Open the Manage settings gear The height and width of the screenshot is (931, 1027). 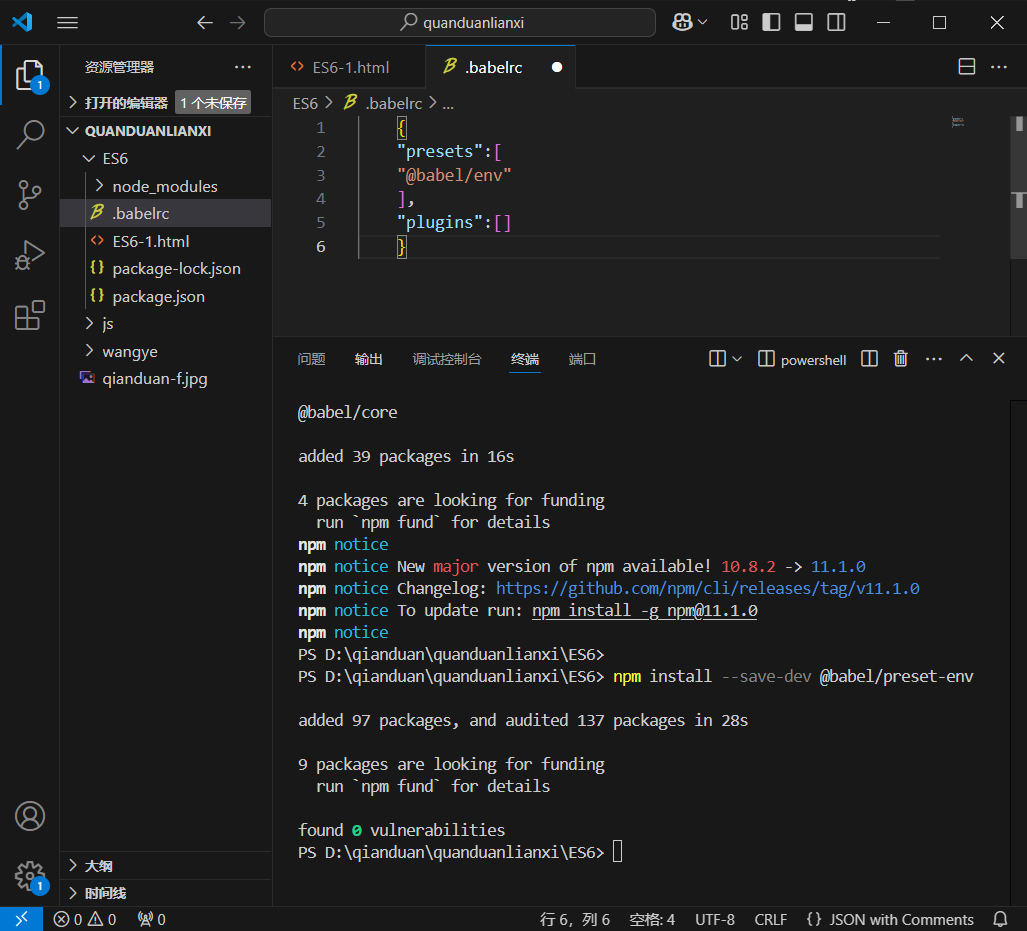pyautogui.click(x=30, y=877)
